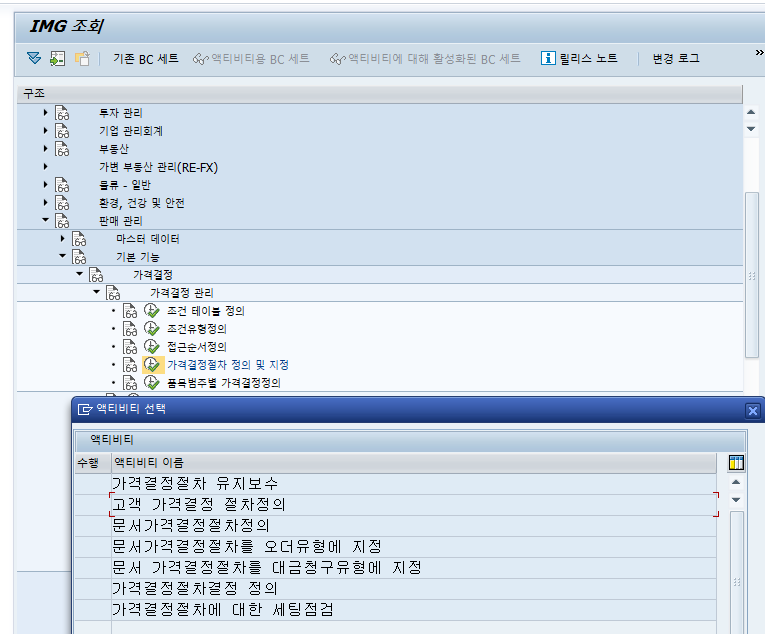Screen dimensions: 765x634
Task: Open 릴리스 노트
Action: 579,59
